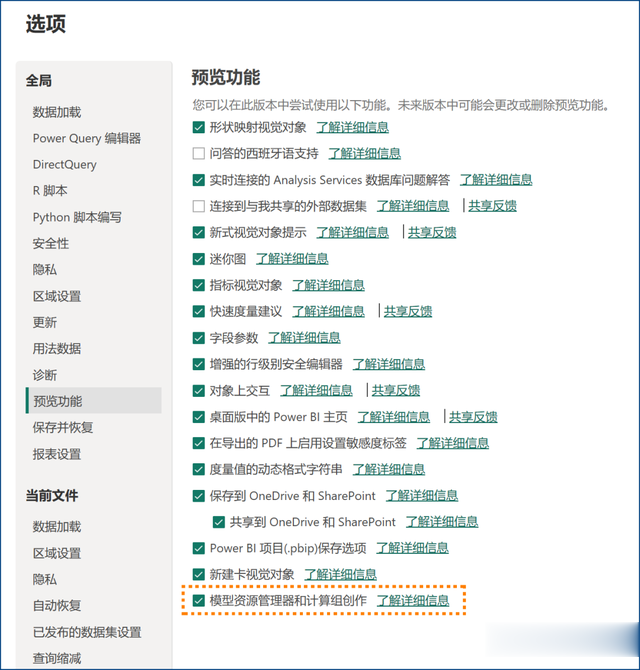Open 已发布的数据集设置 page
The height and width of the screenshot is (670, 640).
pyautogui.click(x=87, y=632)
